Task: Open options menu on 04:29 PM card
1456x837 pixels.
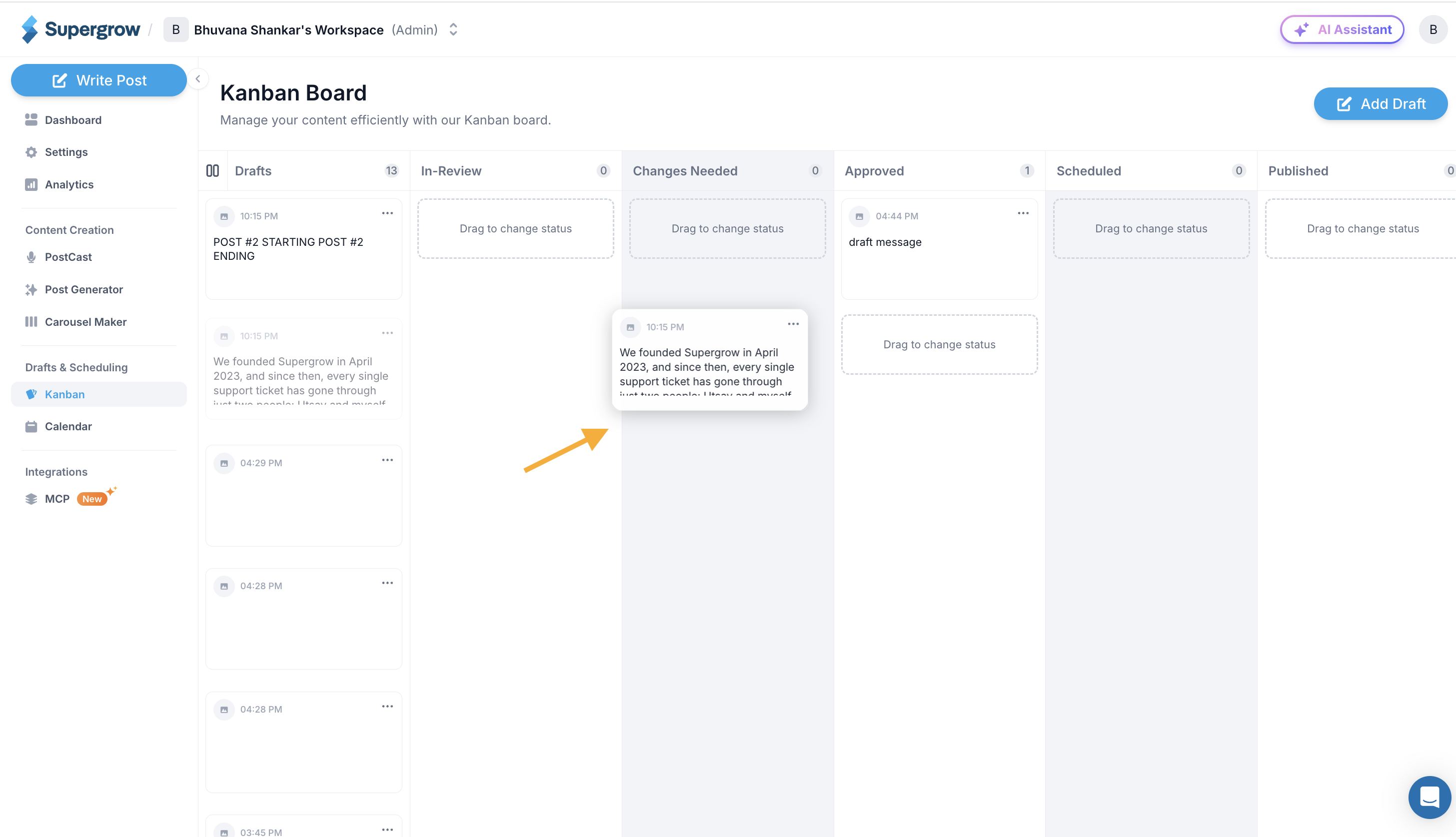Action: pyautogui.click(x=387, y=460)
